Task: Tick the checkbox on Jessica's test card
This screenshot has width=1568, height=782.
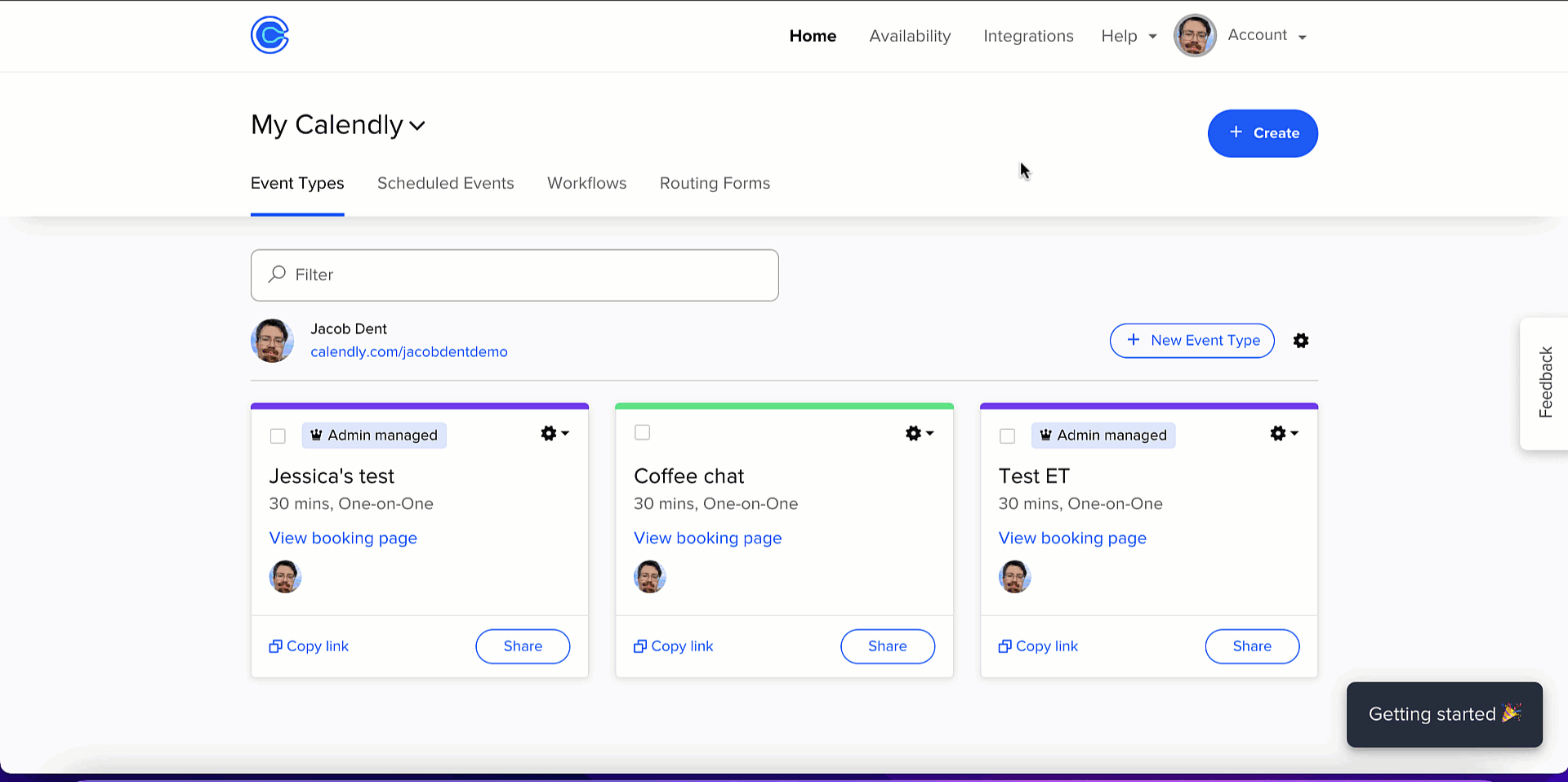Action: tap(278, 436)
